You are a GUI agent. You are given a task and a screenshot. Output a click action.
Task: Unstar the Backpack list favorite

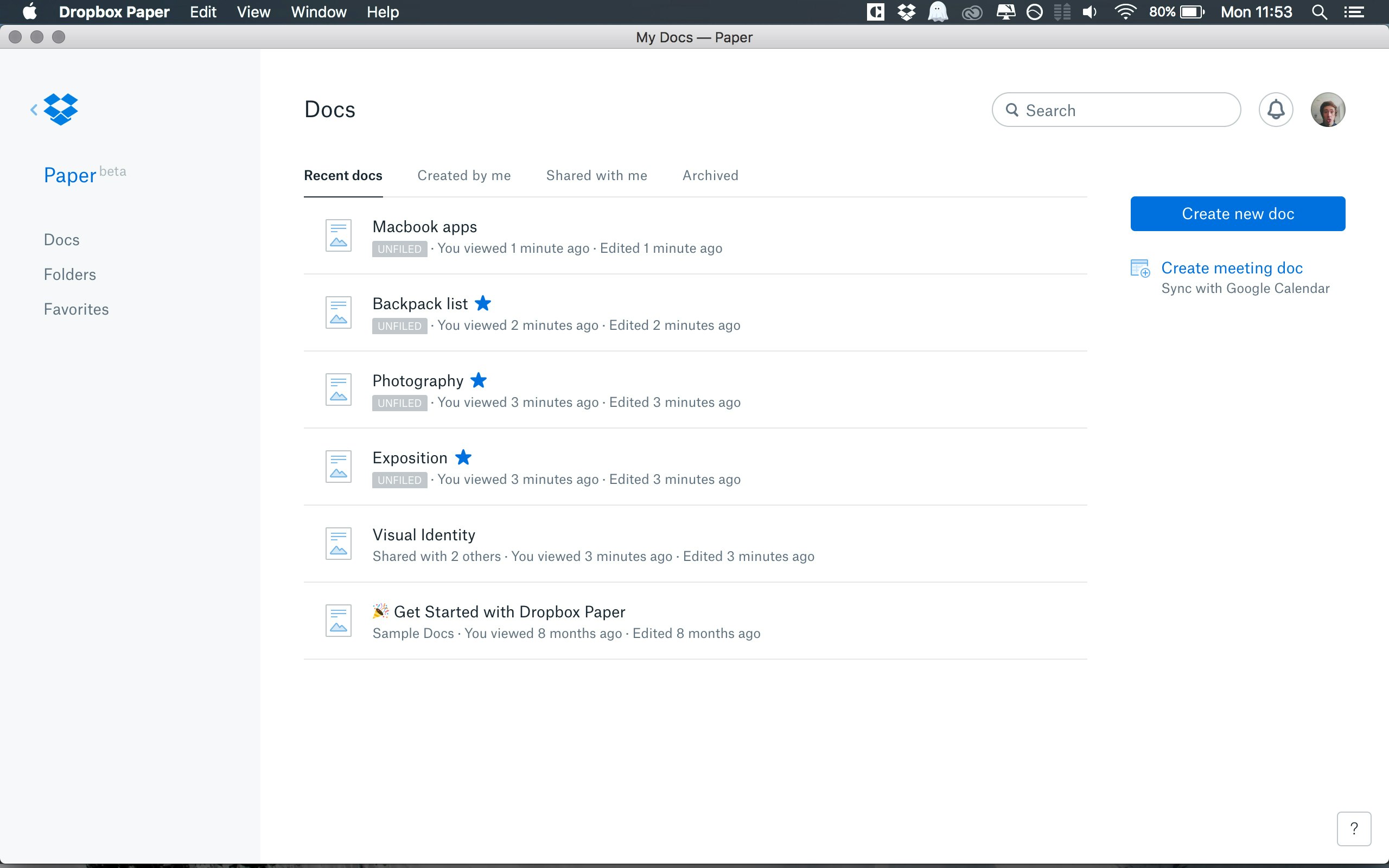(x=484, y=303)
